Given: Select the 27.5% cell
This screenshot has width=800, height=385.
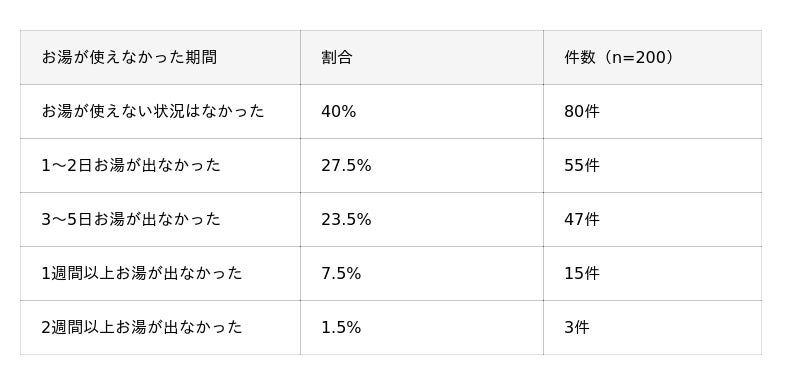Looking at the screenshot, I should coord(422,165).
